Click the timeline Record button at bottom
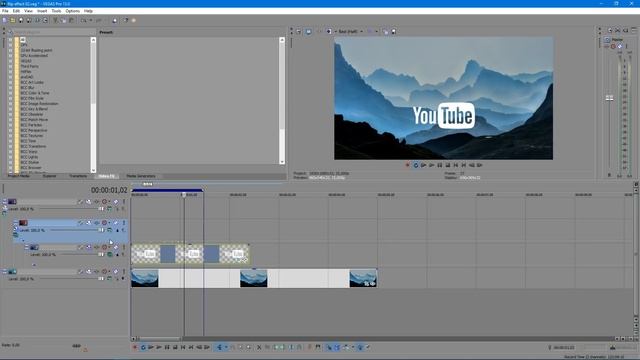This screenshot has width=640, height=360. click(x=135, y=347)
